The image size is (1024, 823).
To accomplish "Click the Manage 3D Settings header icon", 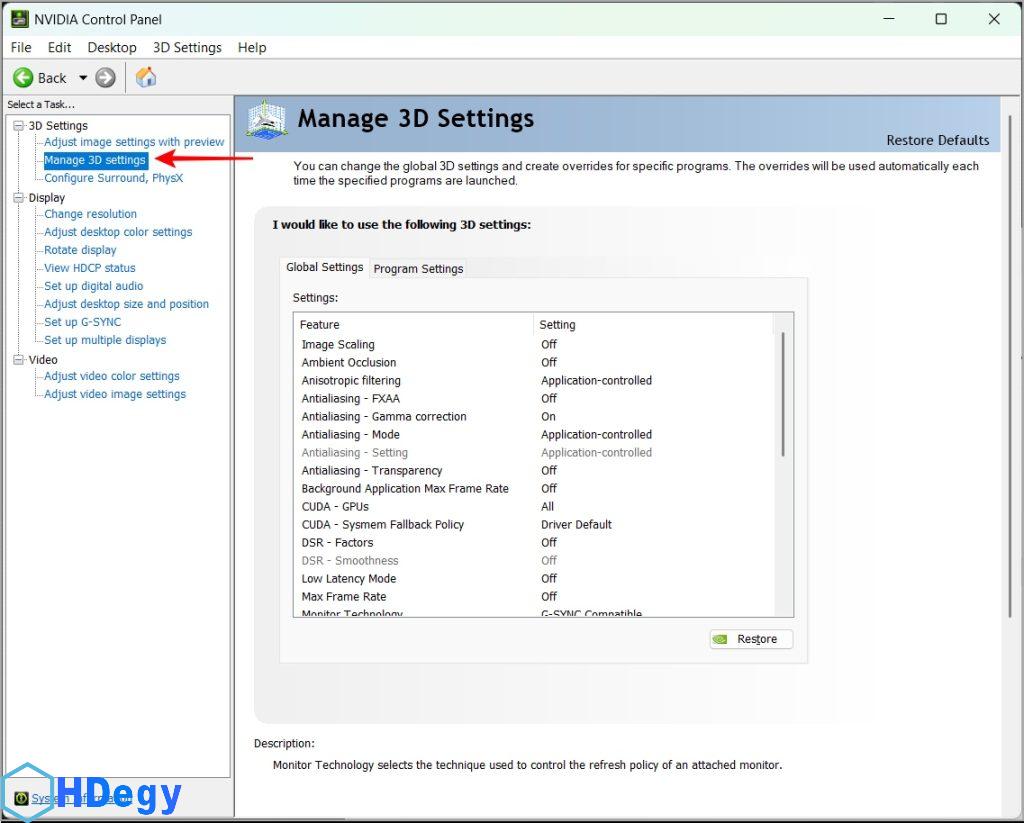I will coord(266,119).
